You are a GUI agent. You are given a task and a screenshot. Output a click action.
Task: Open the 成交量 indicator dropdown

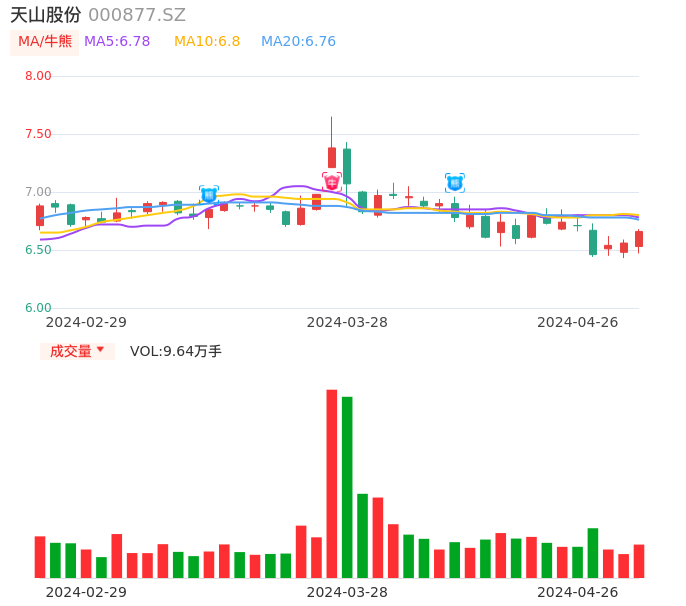pos(77,351)
